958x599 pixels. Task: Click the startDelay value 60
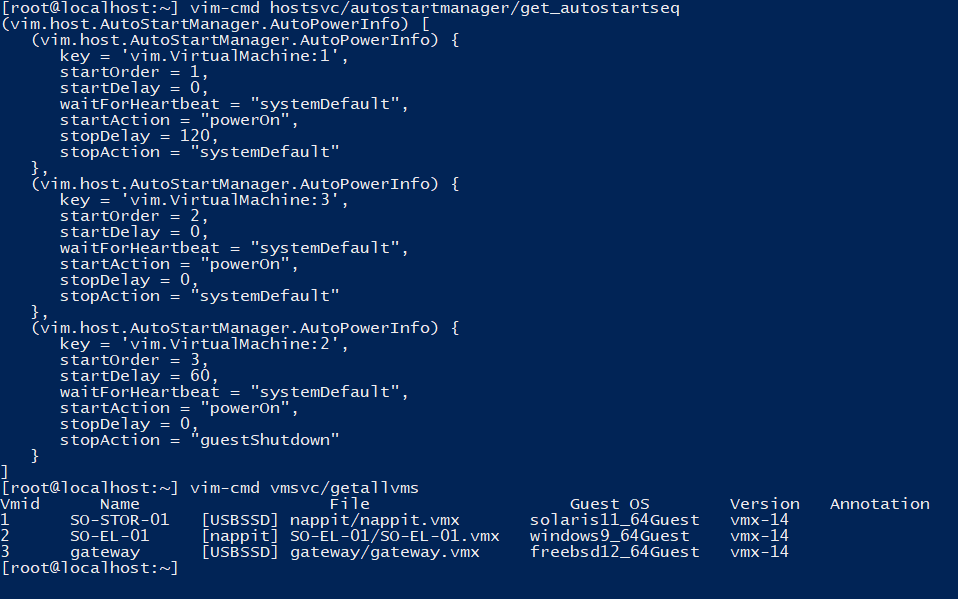199,376
